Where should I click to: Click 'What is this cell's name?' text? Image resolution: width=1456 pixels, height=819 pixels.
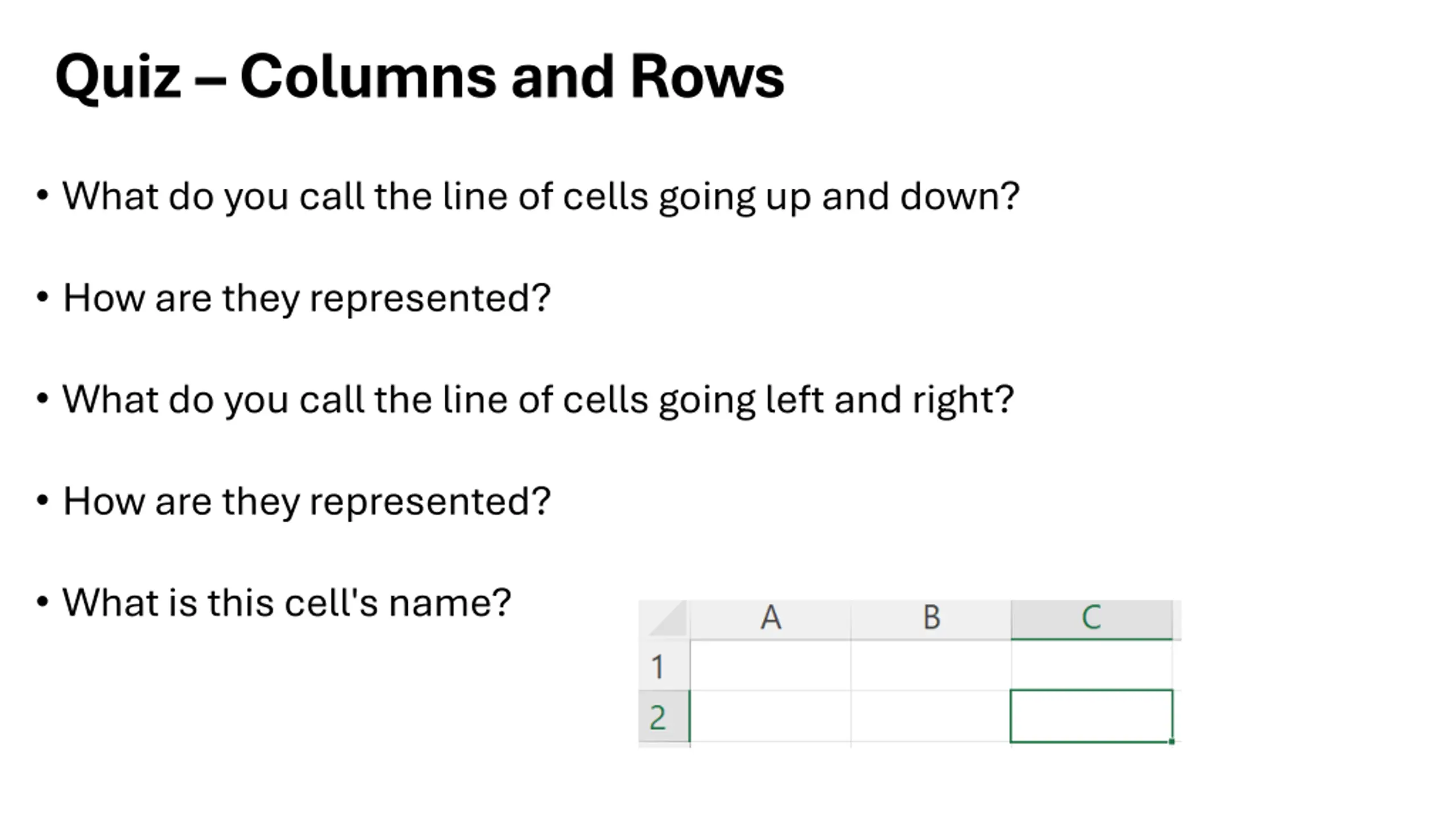tap(287, 602)
